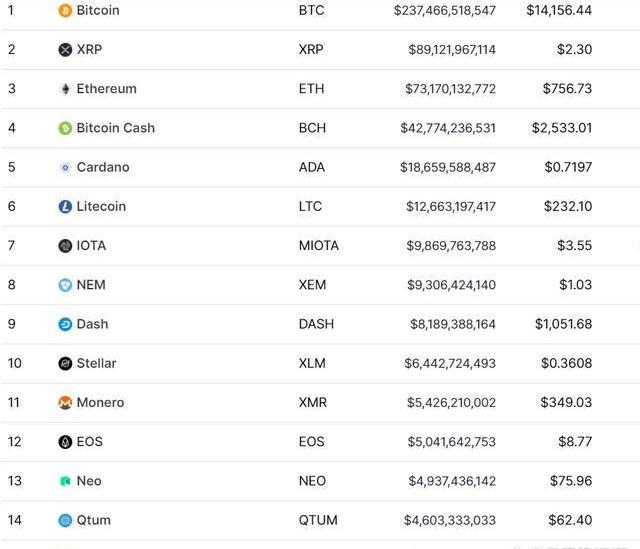Select the Ethereum price $756.73
This screenshot has width=640, height=549.
(x=567, y=89)
